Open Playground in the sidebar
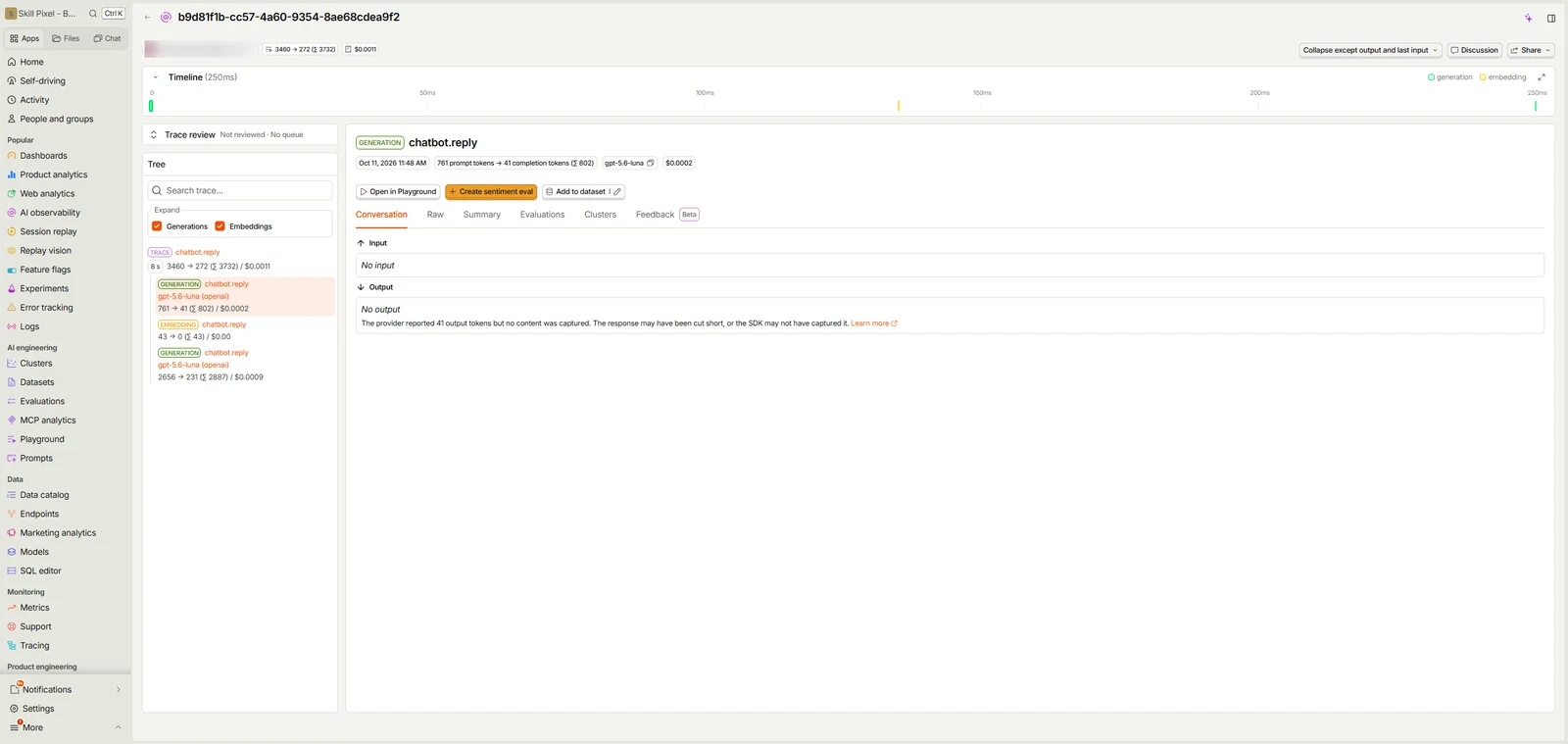 click(x=42, y=439)
